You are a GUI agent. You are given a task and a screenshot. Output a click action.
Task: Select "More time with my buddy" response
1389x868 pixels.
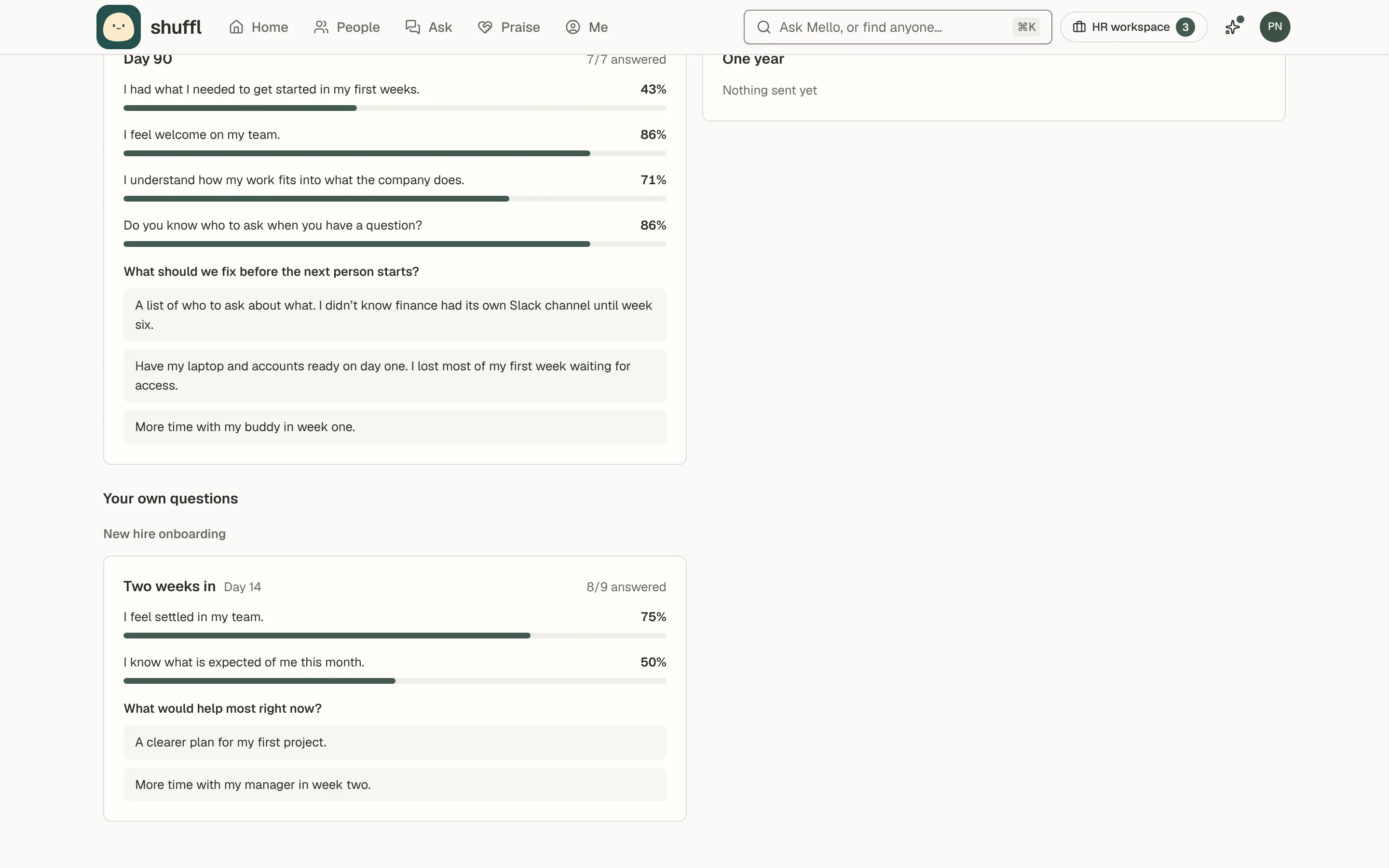tap(395, 427)
